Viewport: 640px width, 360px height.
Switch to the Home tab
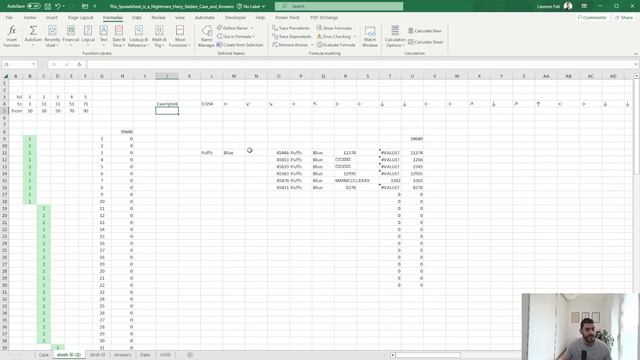[30, 18]
